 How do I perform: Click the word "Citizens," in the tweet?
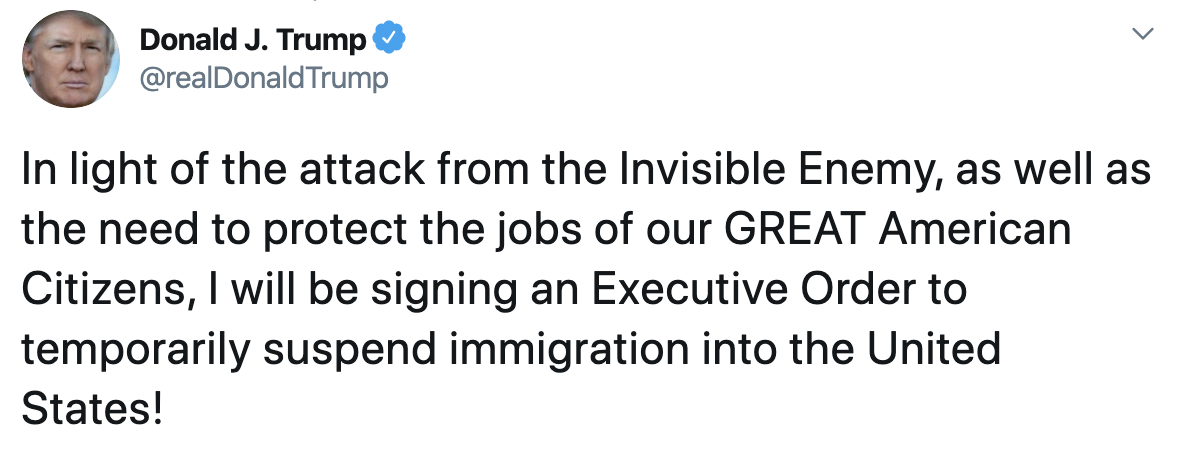103,290
